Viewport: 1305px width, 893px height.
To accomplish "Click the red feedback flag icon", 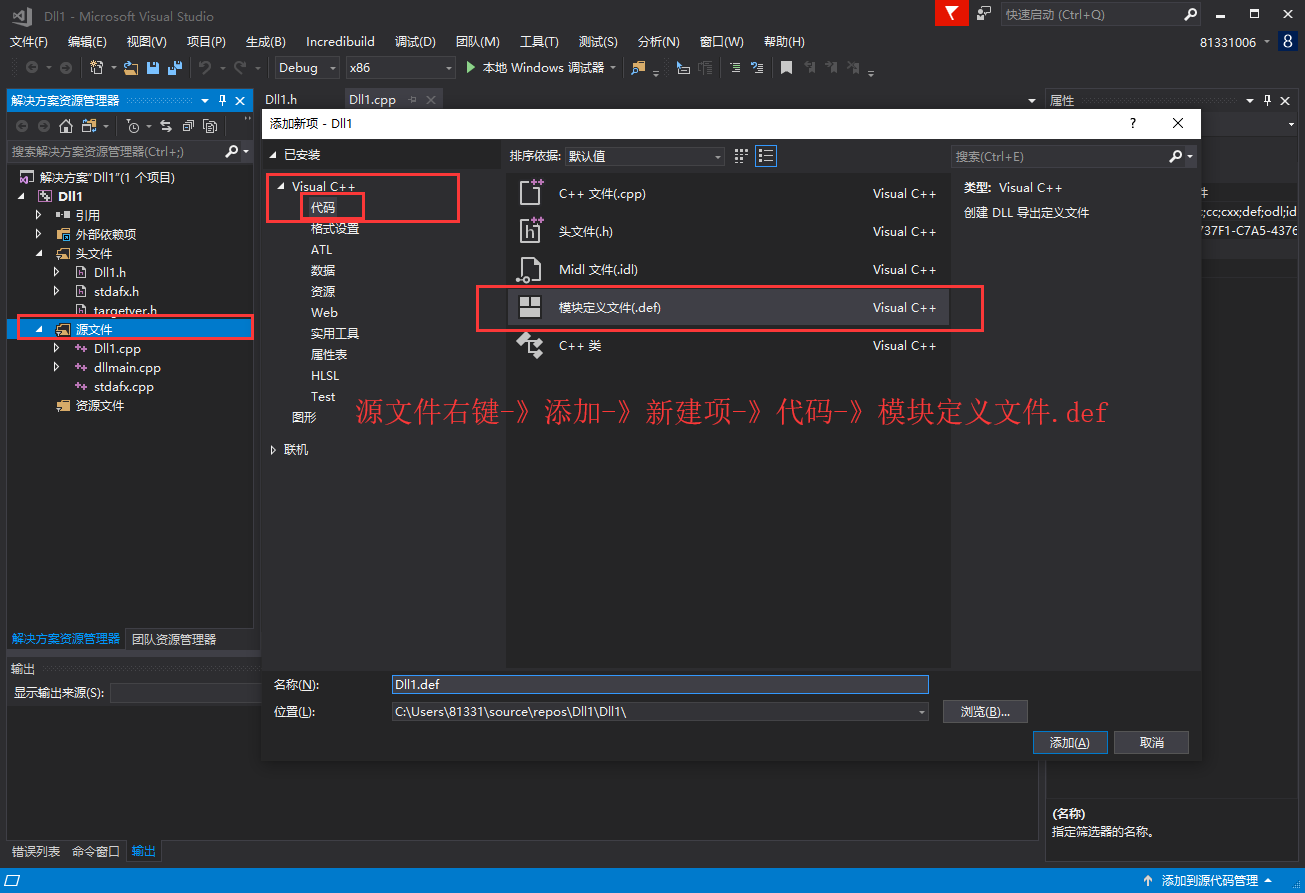I will tap(952, 14).
